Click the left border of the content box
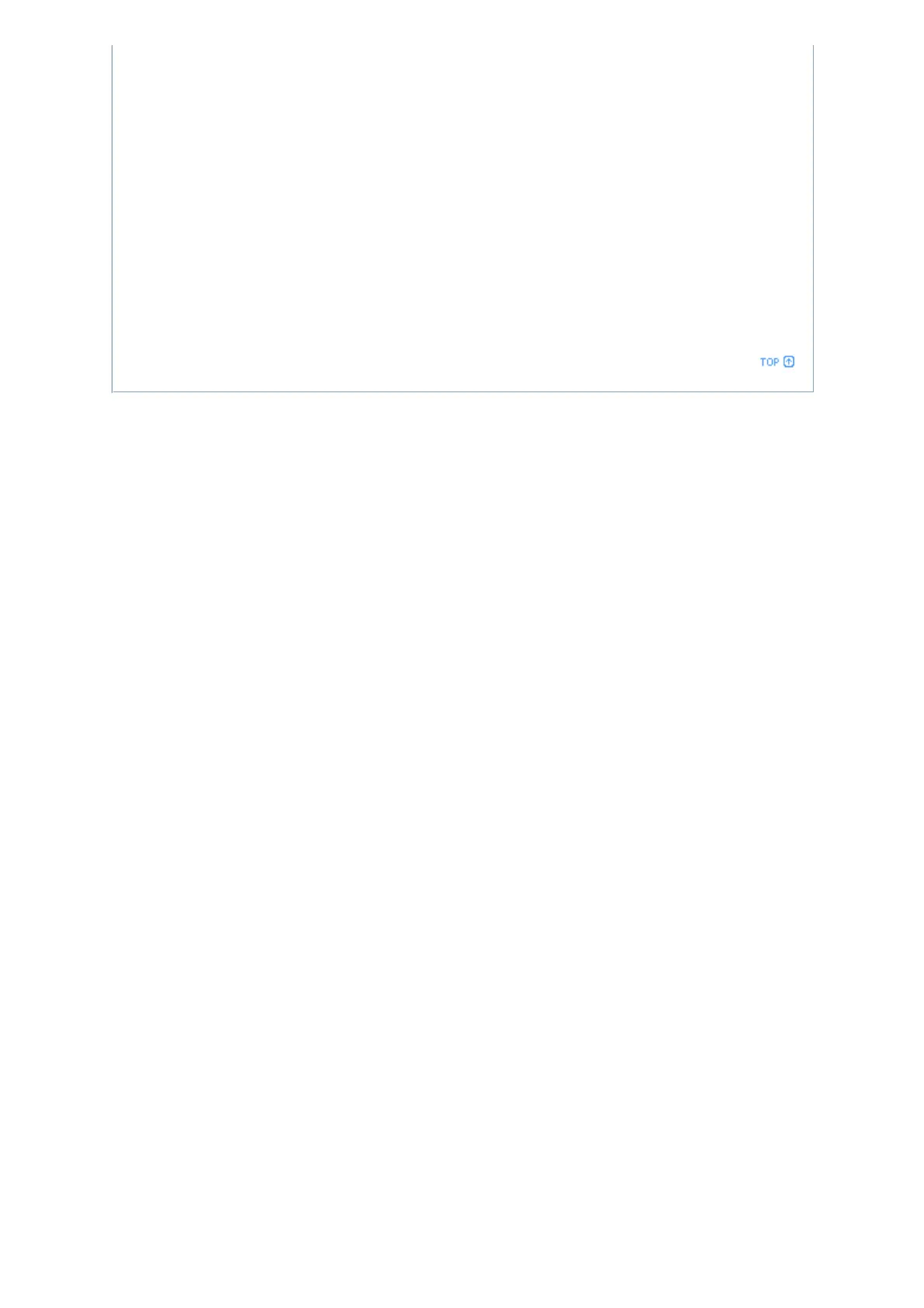 pos(113,217)
